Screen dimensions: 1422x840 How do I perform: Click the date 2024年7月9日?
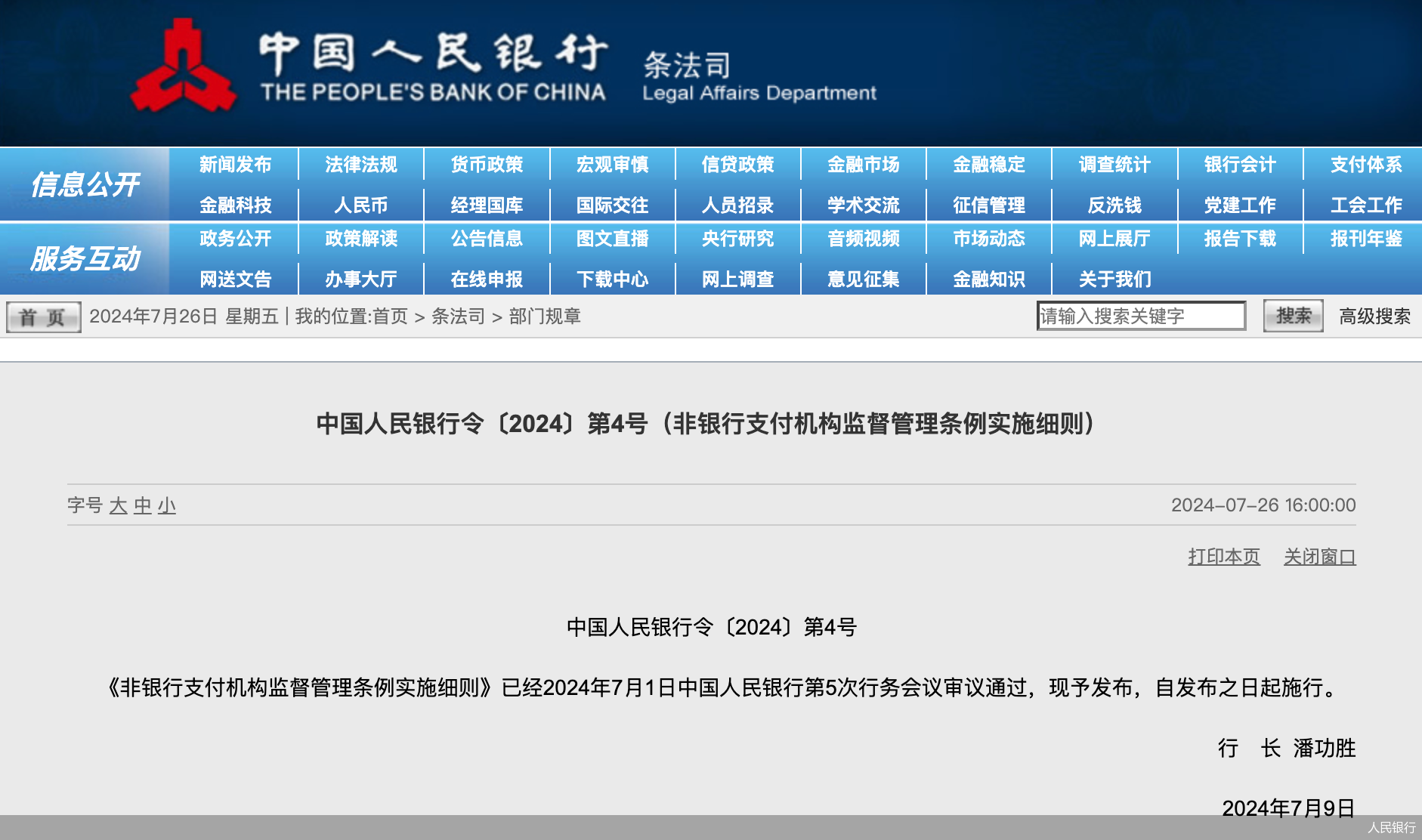(x=1288, y=808)
